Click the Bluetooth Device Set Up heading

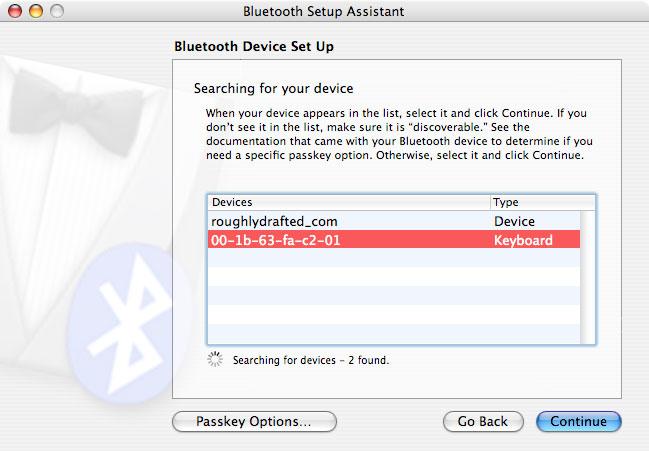tap(254, 46)
